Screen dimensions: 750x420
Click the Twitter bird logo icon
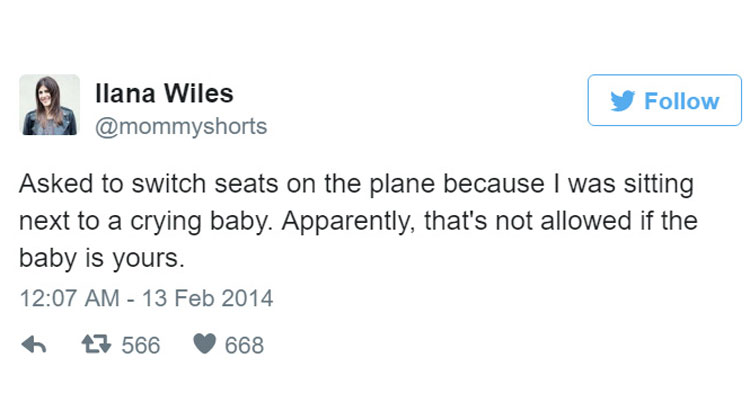[x=623, y=101]
